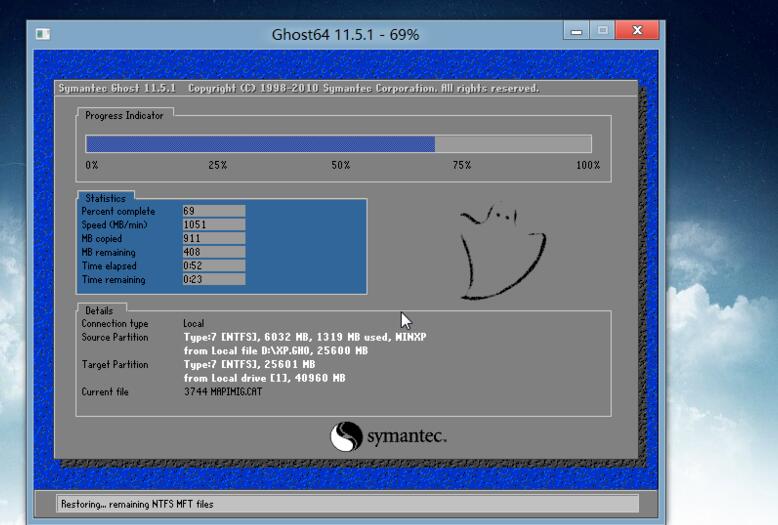Click the 25% progress scale label
This screenshot has height=525, width=778.
click(x=218, y=165)
